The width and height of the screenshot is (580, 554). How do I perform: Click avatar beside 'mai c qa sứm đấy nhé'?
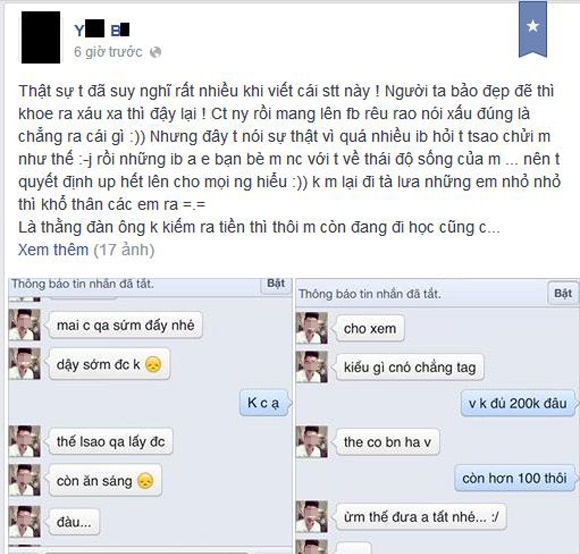tap(24, 325)
